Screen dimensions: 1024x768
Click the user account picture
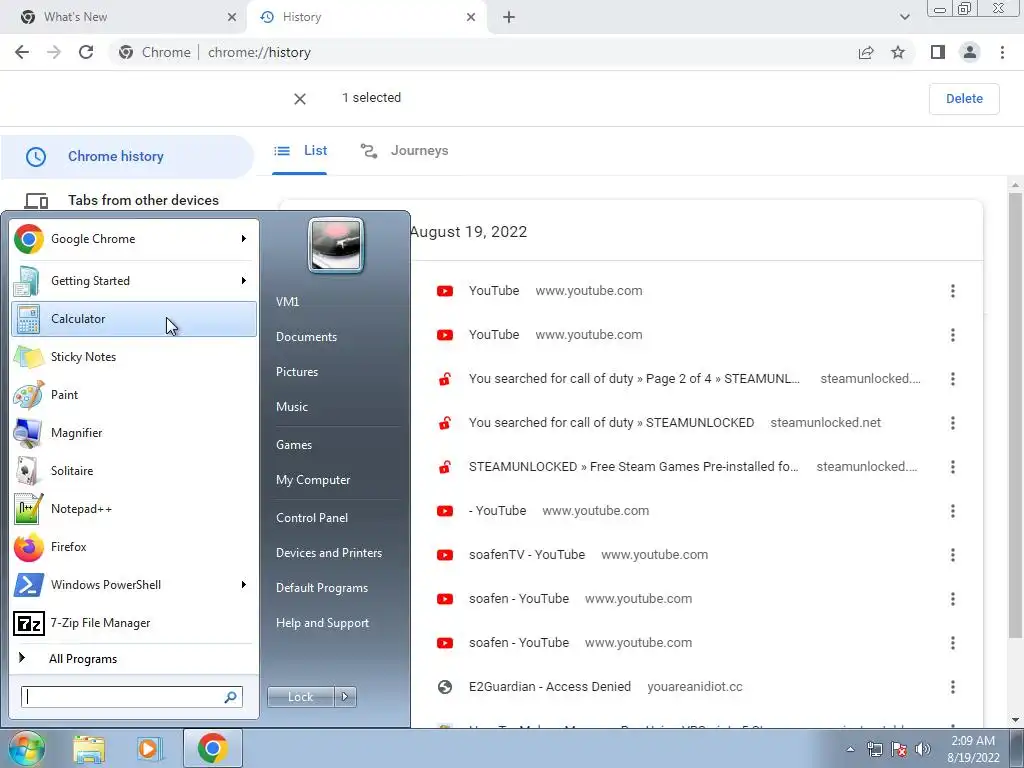pyautogui.click(x=336, y=245)
